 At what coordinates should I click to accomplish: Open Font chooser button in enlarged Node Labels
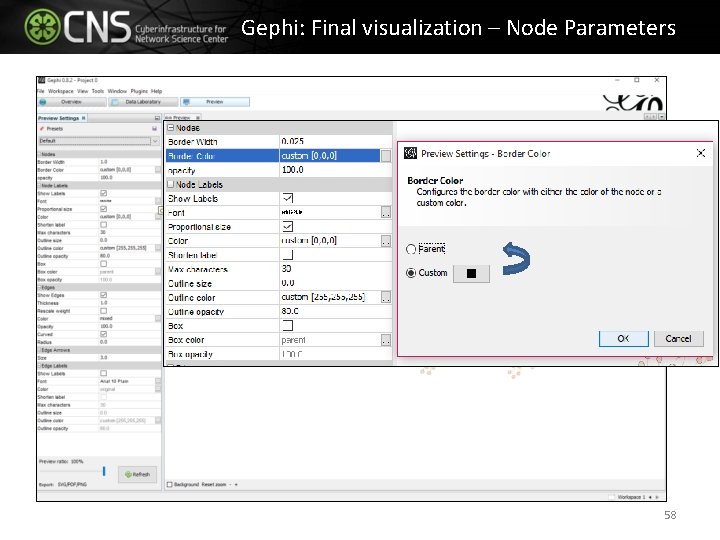386,213
